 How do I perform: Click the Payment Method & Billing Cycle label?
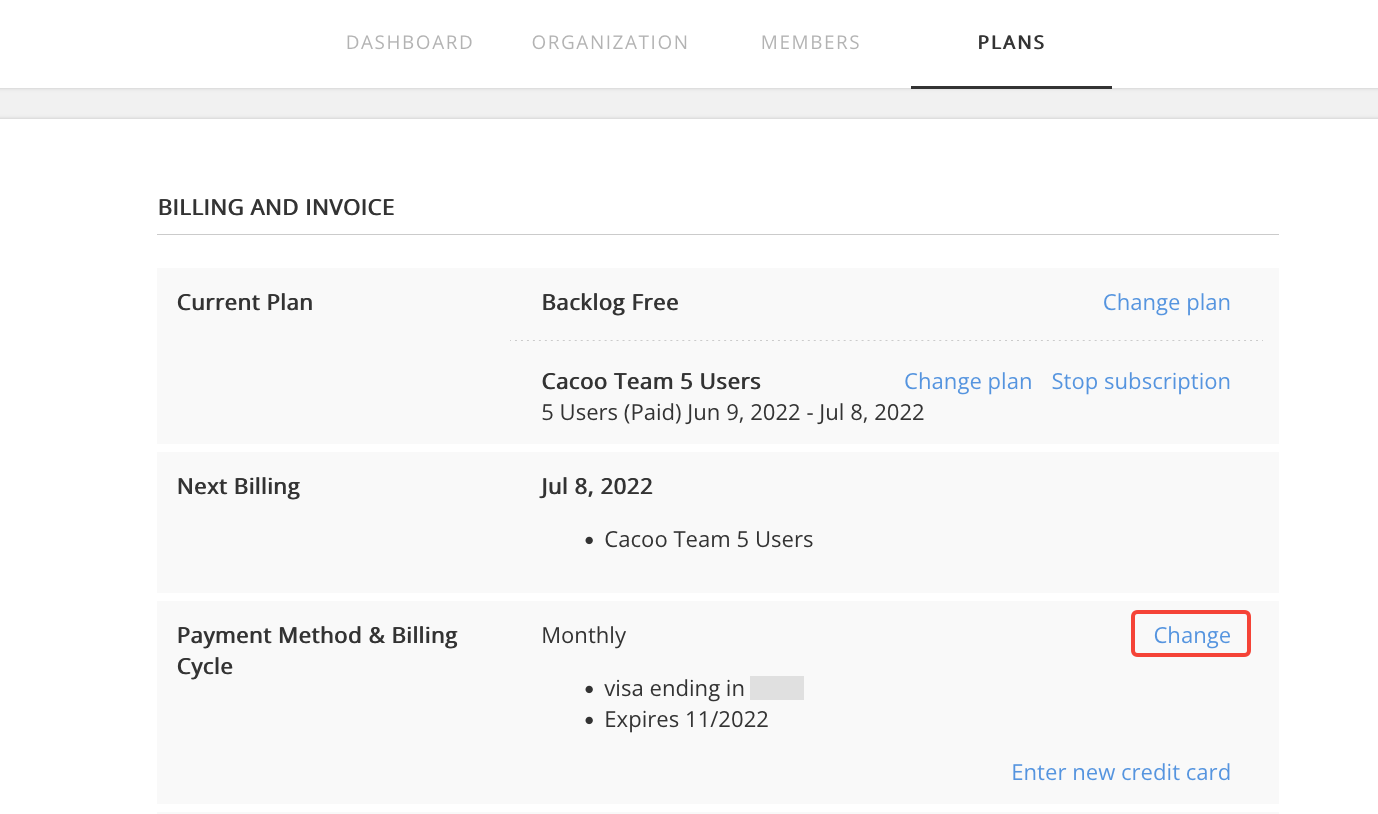[317, 650]
